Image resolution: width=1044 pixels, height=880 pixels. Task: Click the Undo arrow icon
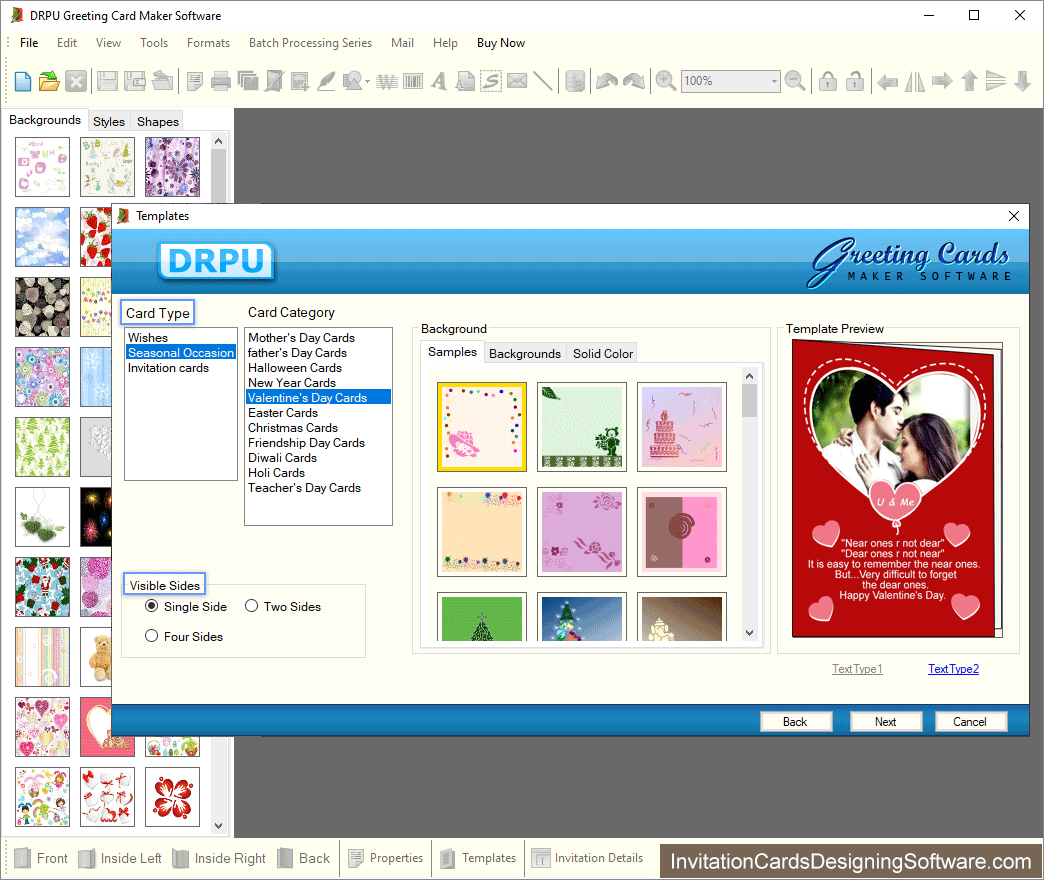607,81
